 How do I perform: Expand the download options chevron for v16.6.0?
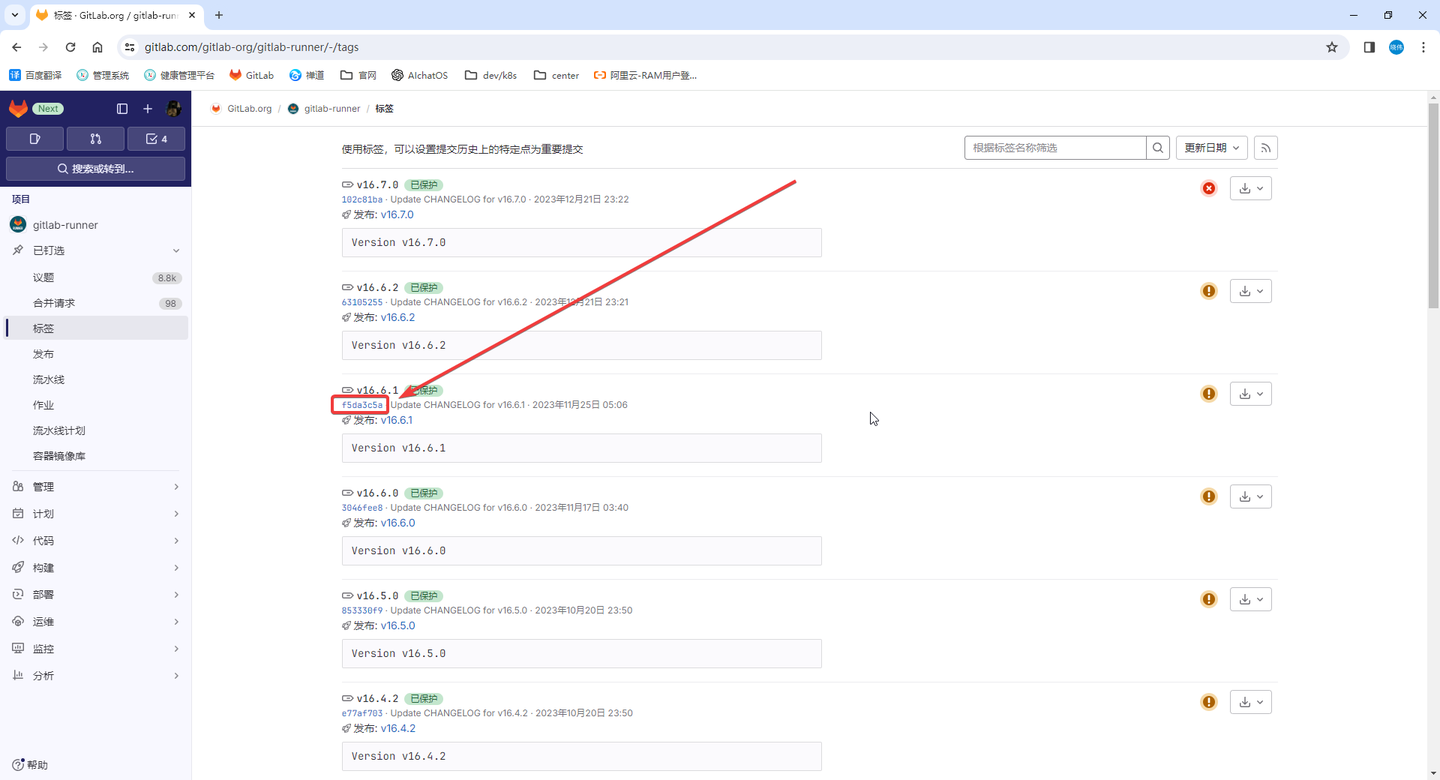(1260, 495)
